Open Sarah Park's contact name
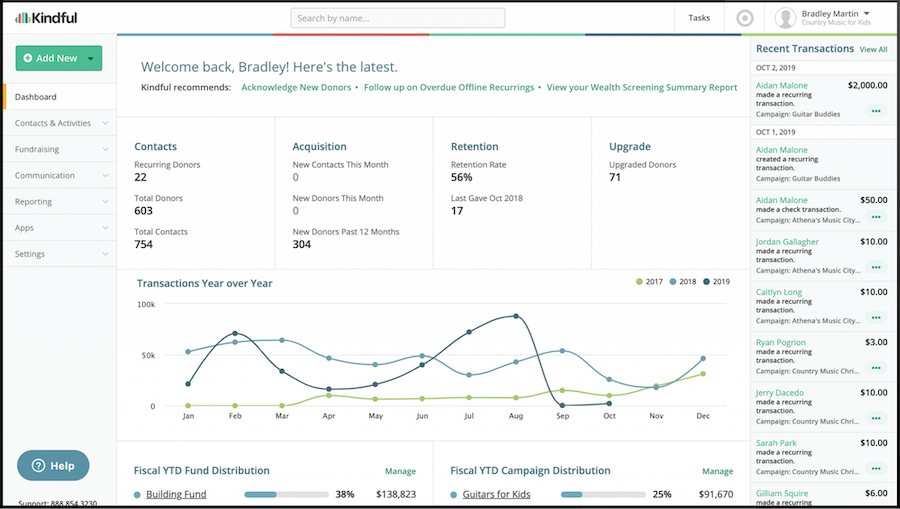Viewport: 900px width, 509px height. coord(776,443)
